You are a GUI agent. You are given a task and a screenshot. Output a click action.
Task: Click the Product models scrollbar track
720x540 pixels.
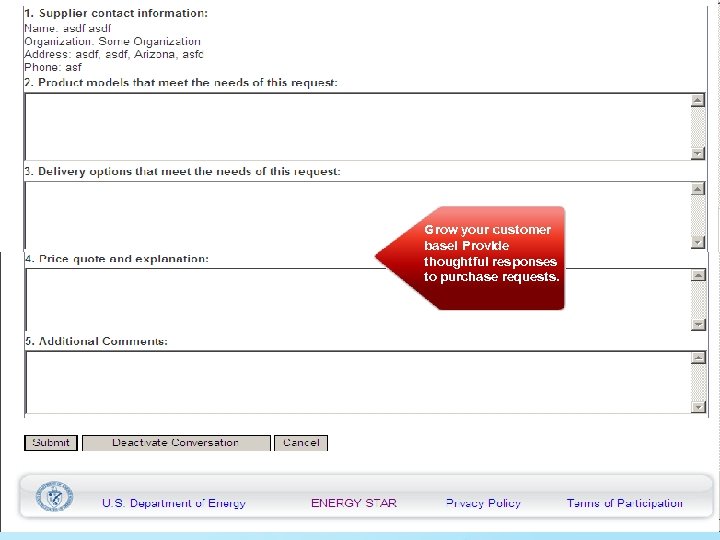698,127
